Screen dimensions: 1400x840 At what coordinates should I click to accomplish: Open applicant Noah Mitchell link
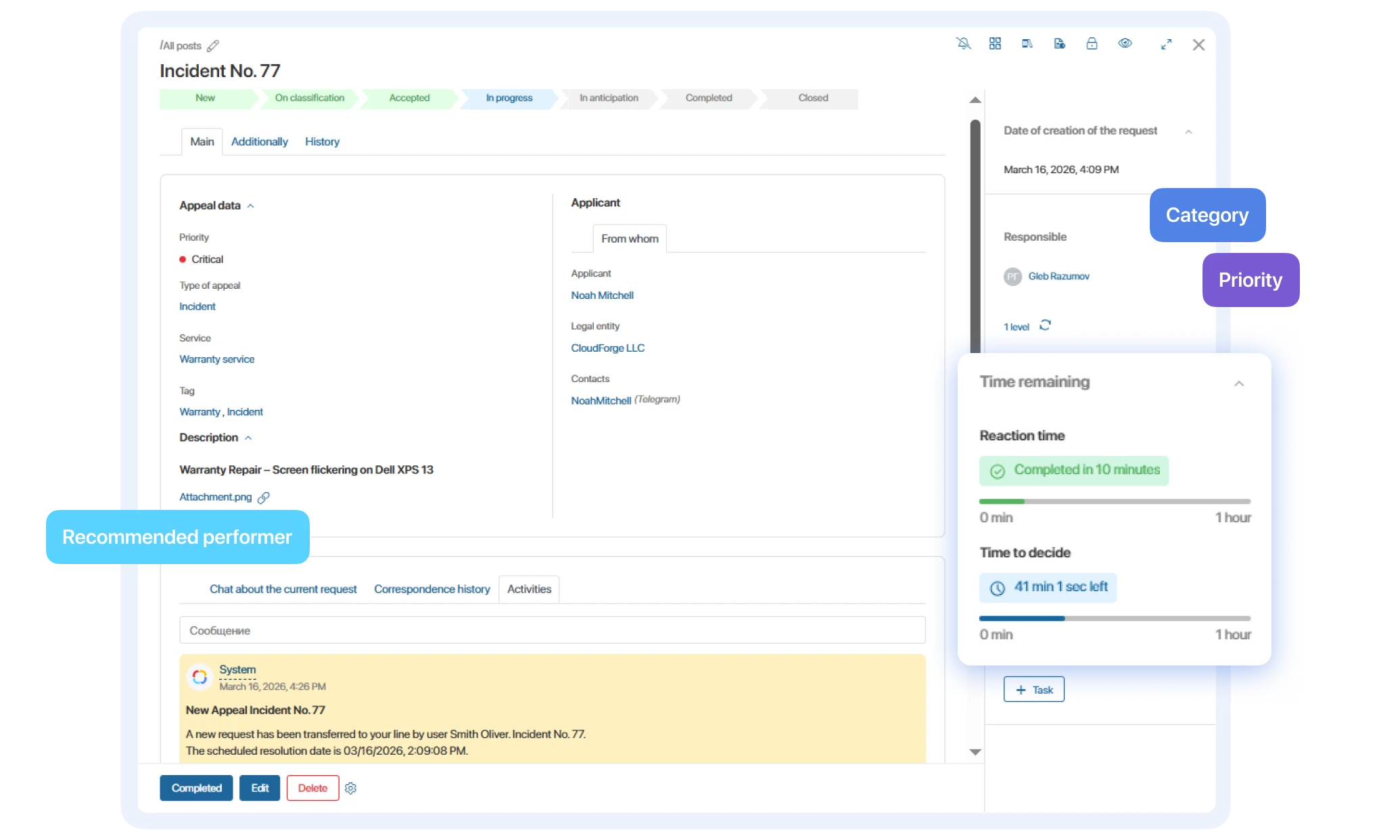(x=602, y=296)
